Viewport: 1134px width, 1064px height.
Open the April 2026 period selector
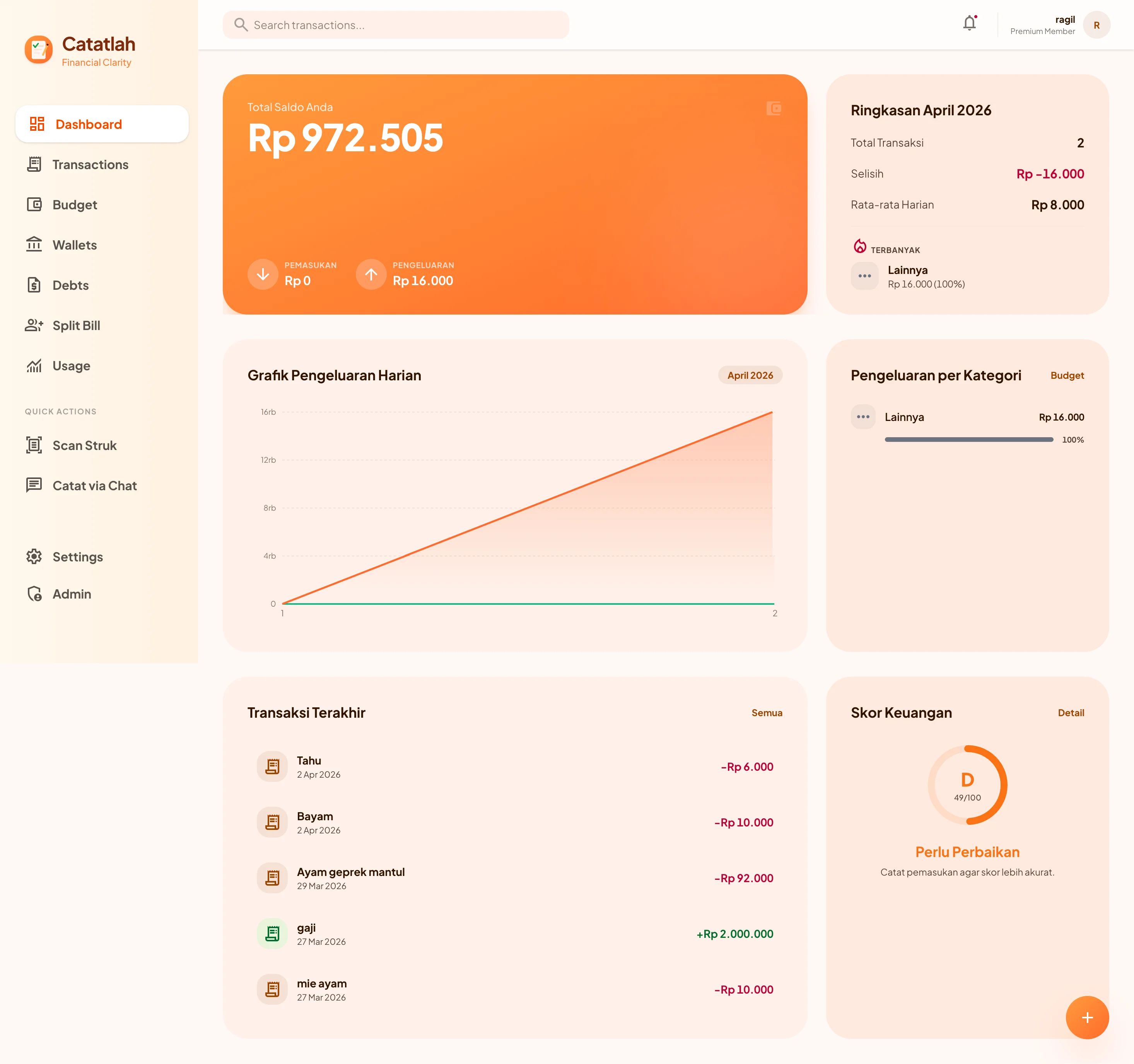pos(750,375)
